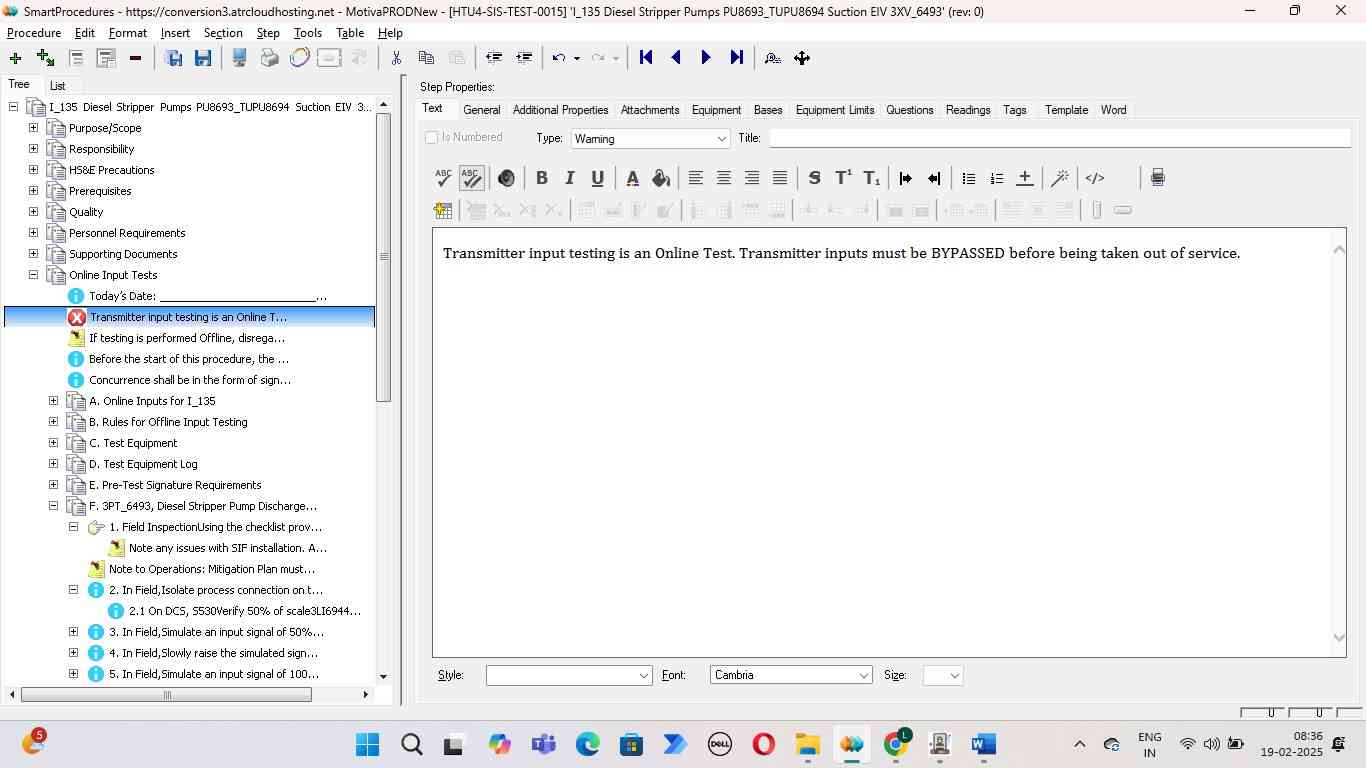Open the Size dropdown
Viewport: 1366px width, 768px height.
click(943, 675)
